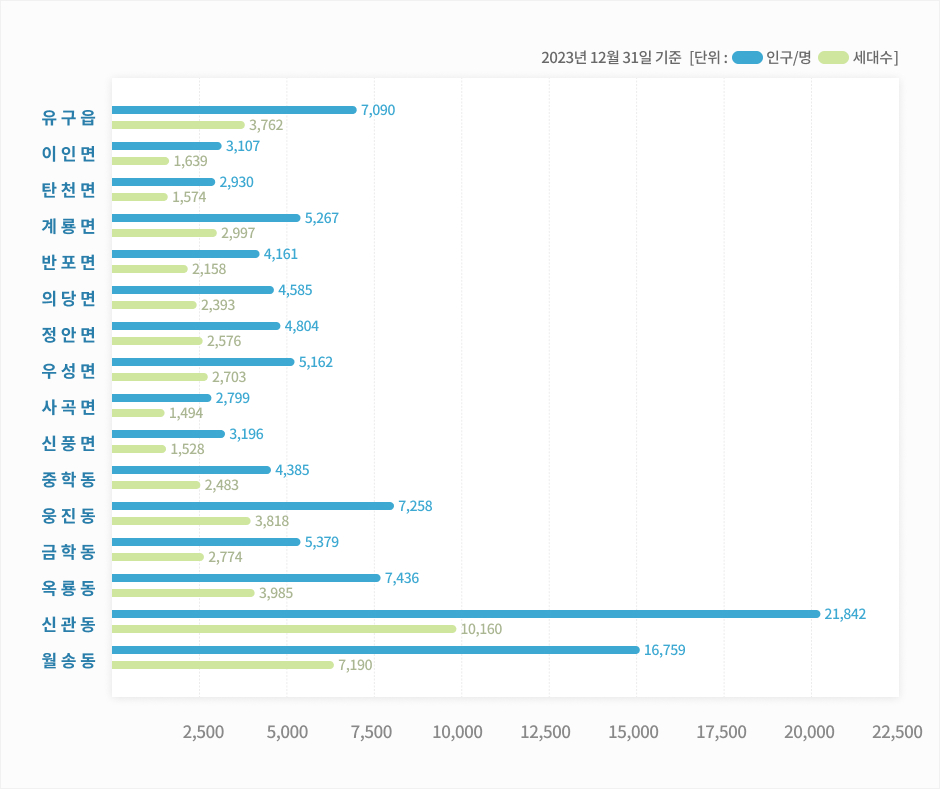This screenshot has height=789, width=940.
Task: Click the 10,160 household value label
Action: point(481,629)
